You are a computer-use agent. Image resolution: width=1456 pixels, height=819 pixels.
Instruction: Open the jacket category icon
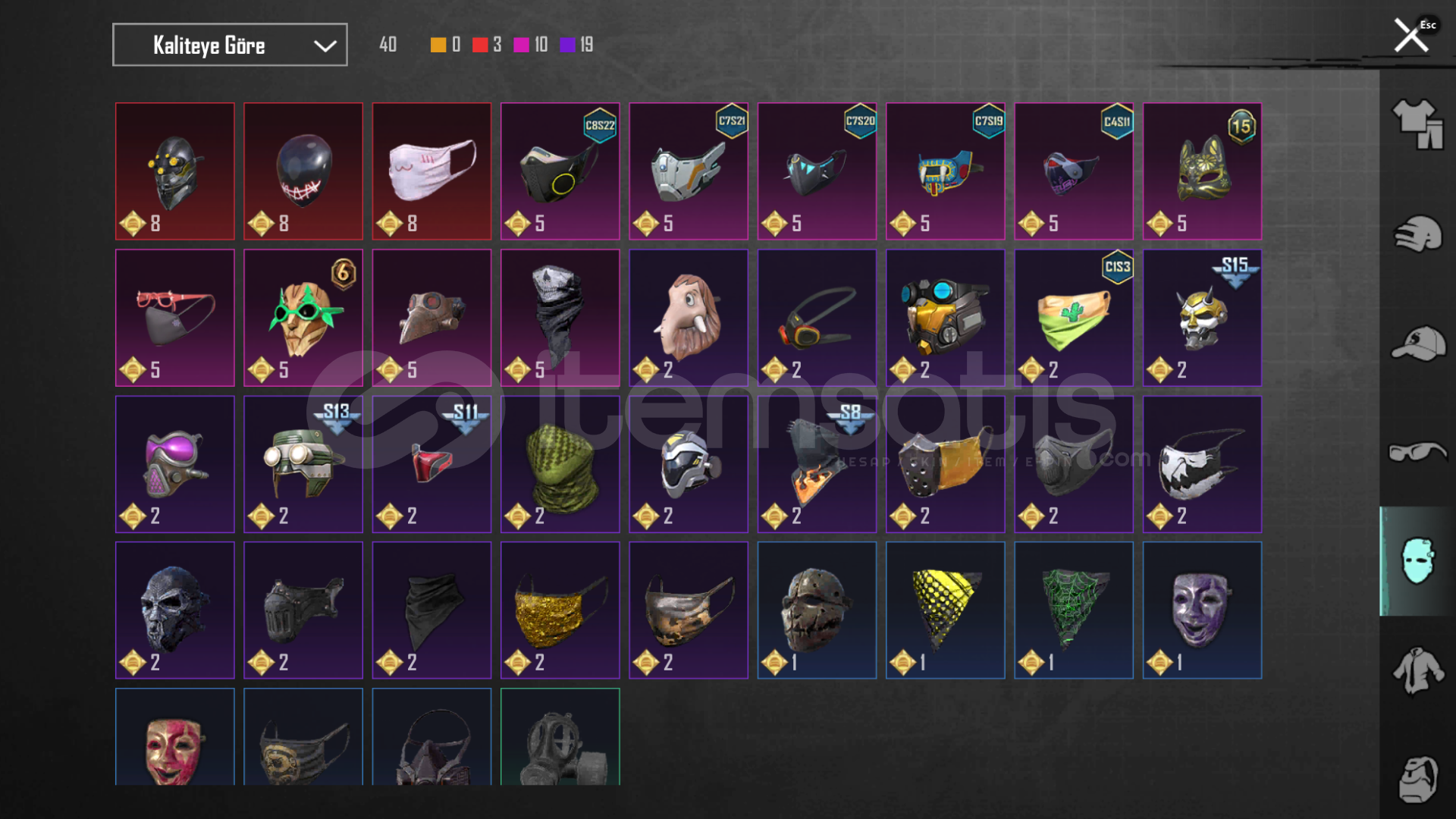(1417, 670)
